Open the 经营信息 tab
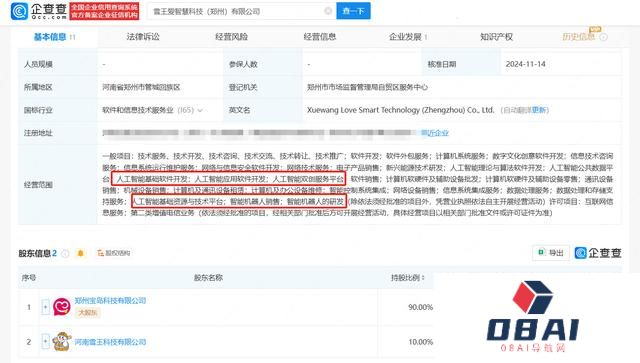 point(320,37)
